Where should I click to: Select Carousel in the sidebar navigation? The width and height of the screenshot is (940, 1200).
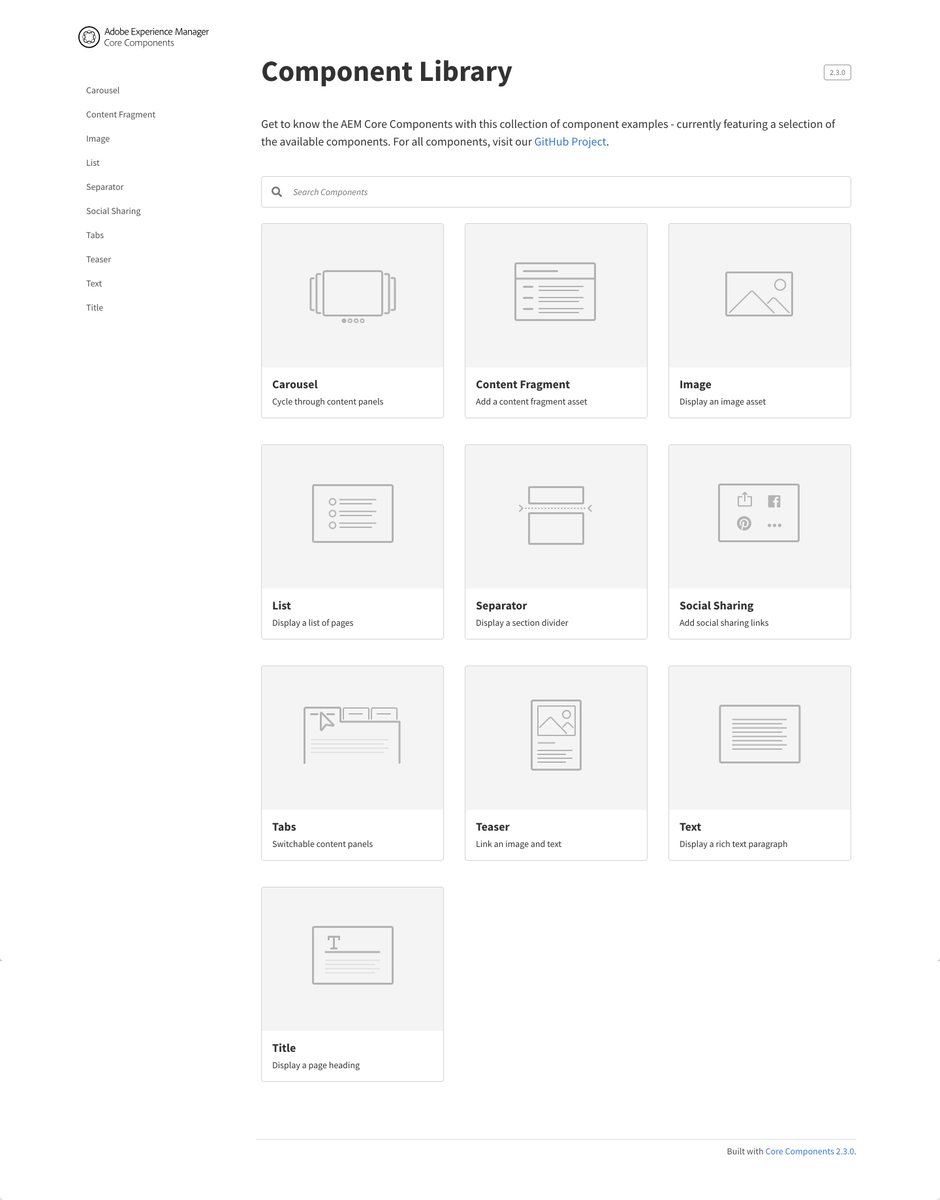tap(102, 90)
